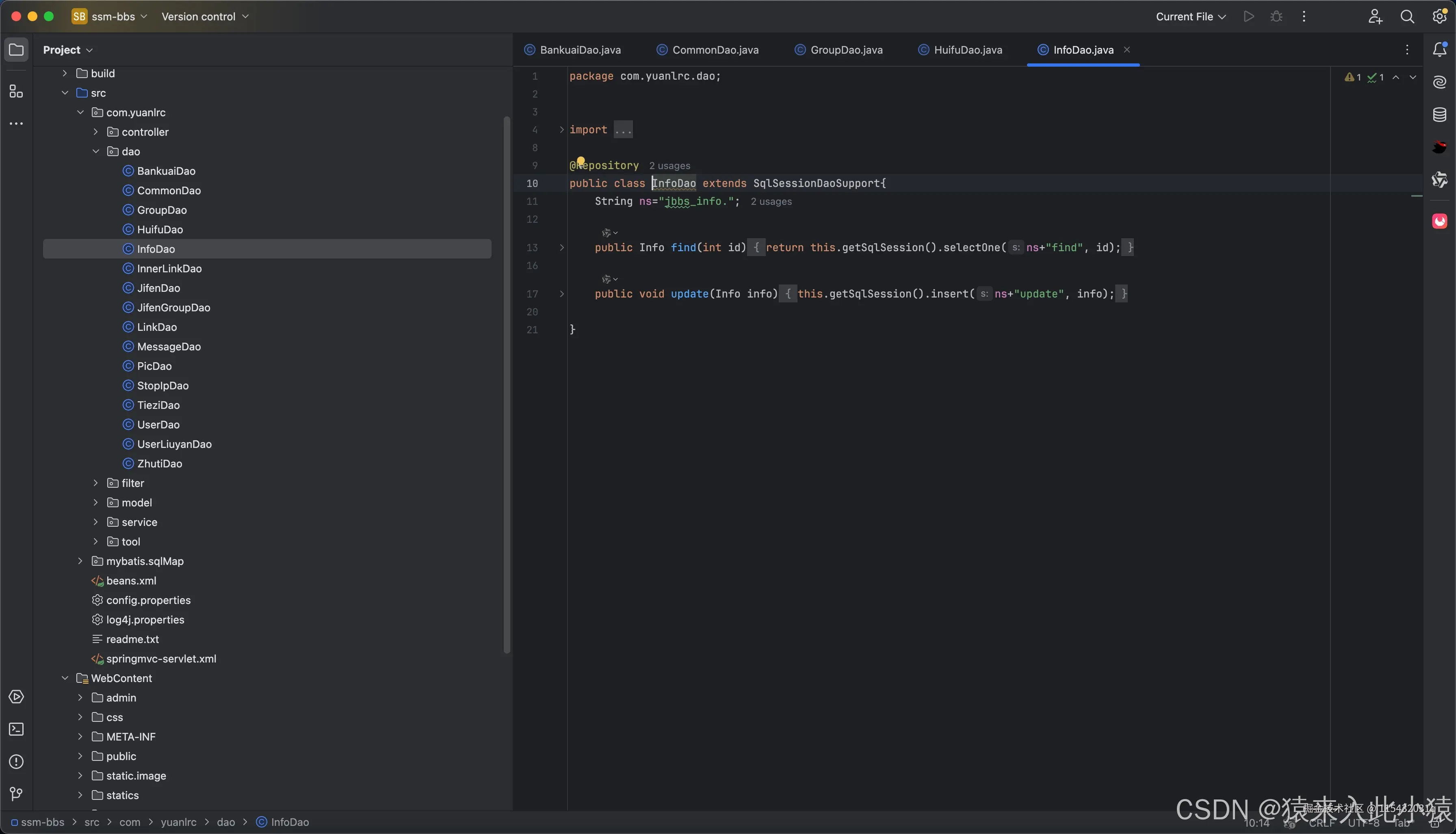The height and width of the screenshot is (834, 1456).
Task: Click the intention lightbulb on line 9
Action: coord(581,161)
